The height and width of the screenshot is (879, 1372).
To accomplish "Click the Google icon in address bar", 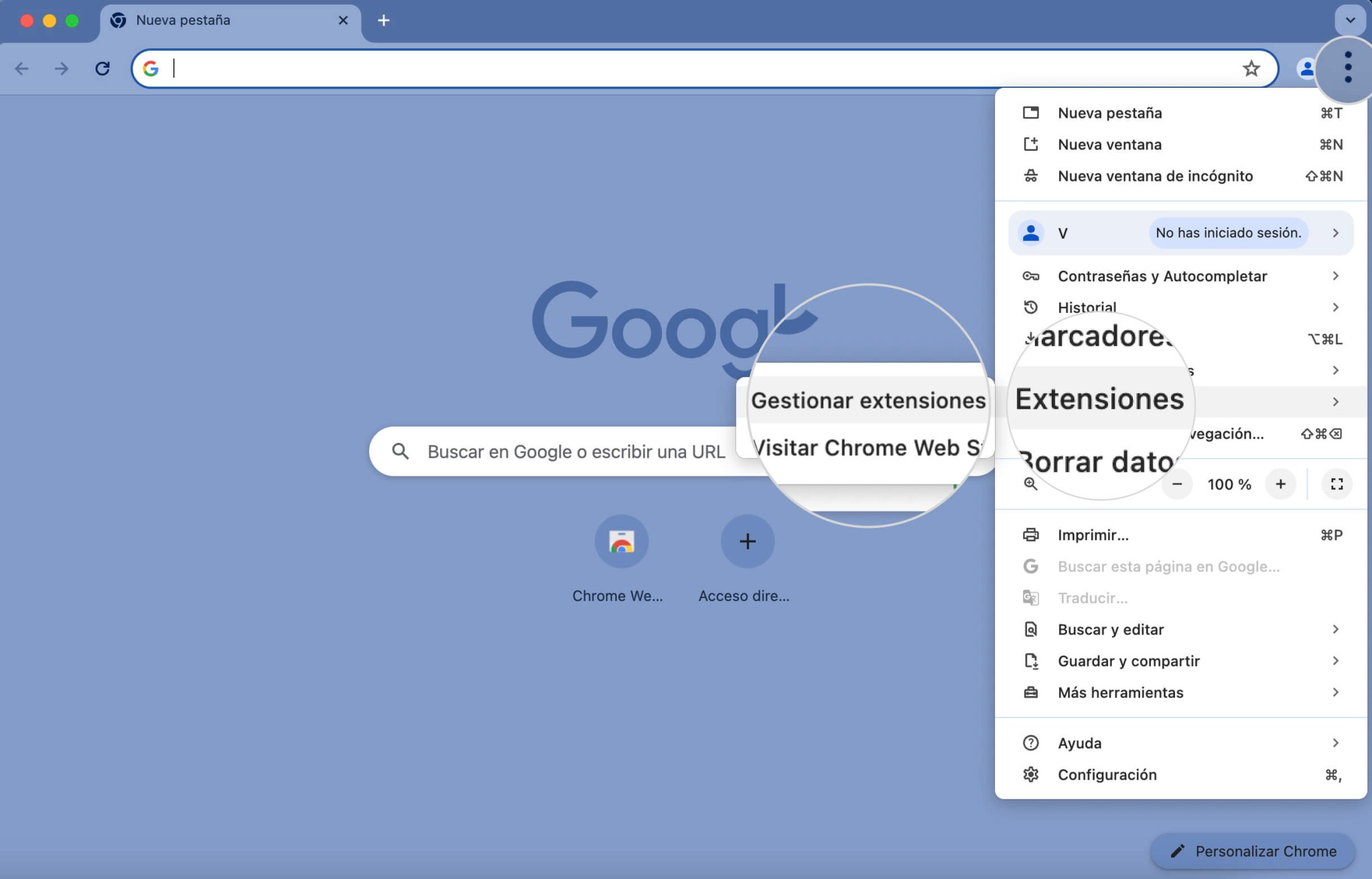I will 151,68.
